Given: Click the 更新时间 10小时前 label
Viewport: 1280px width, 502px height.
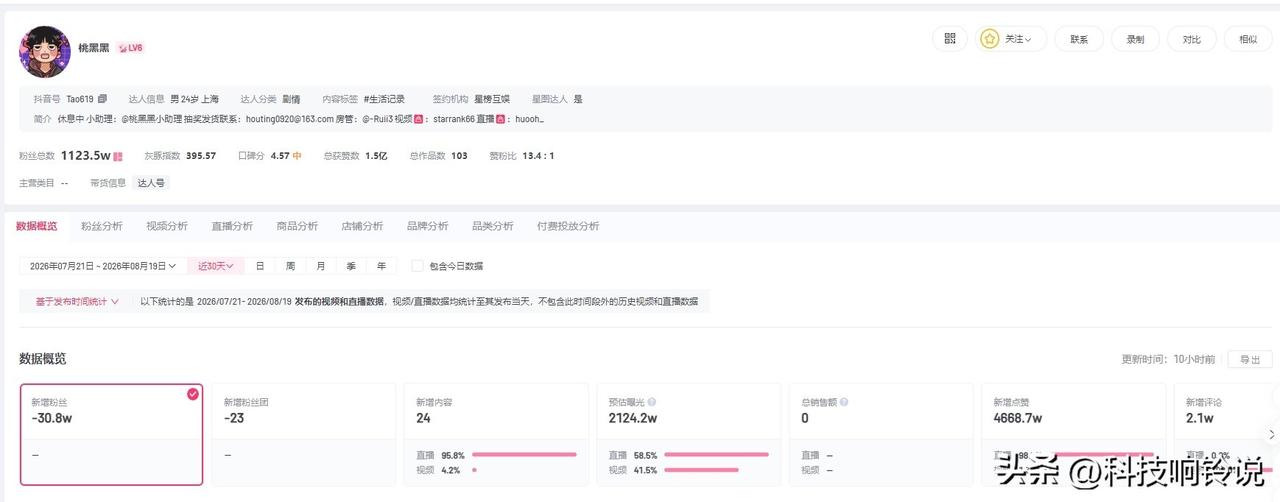Looking at the screenshot, I should (x=1169, y=359).
